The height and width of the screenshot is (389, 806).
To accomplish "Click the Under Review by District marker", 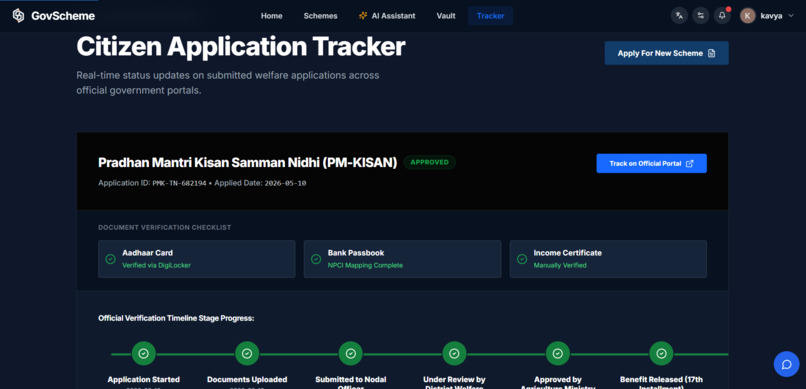I will [454, 354].
